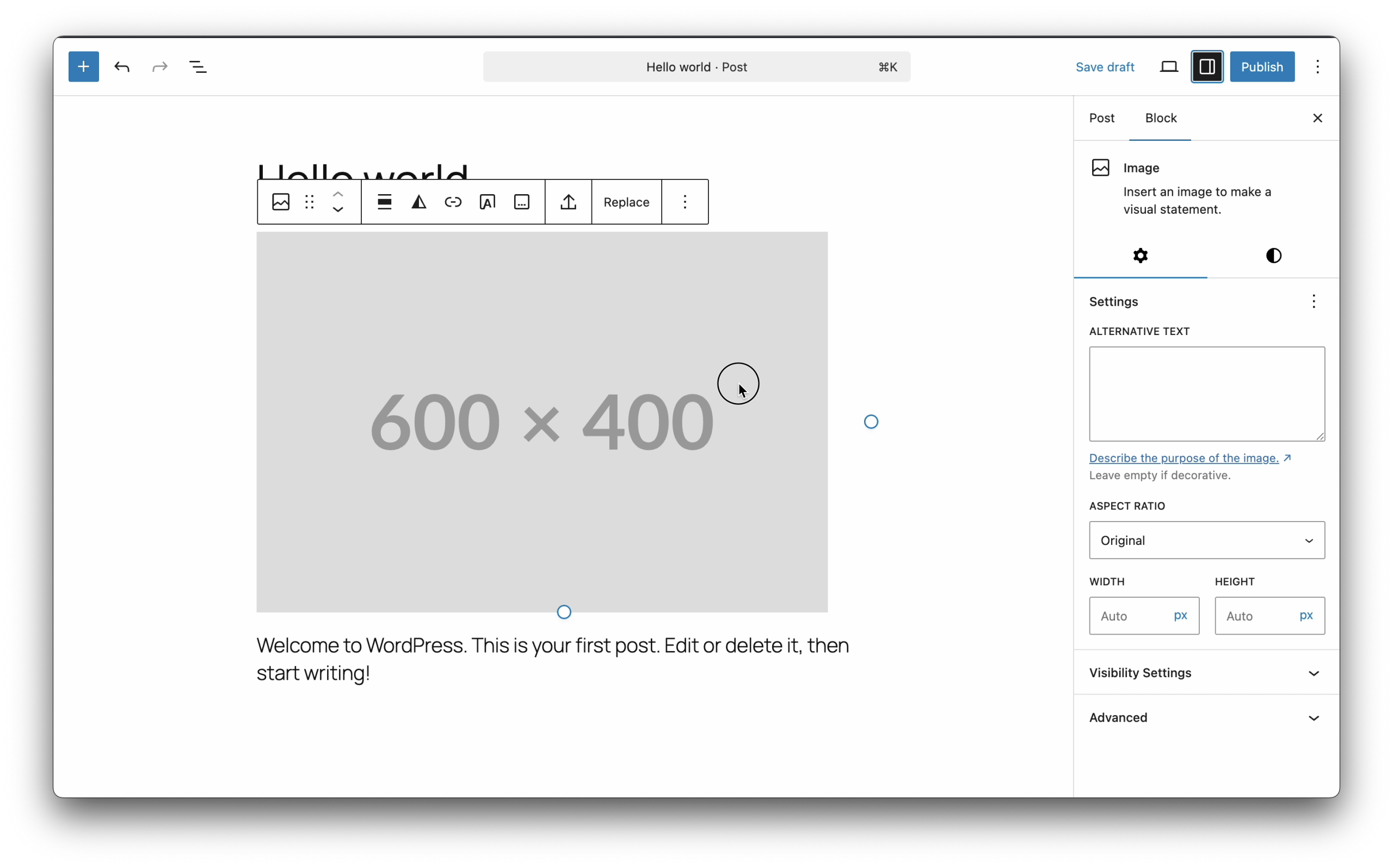Screen dimensions: 1393x868
Task: Click the Add caption icon
Action: [x=521, y=202]
